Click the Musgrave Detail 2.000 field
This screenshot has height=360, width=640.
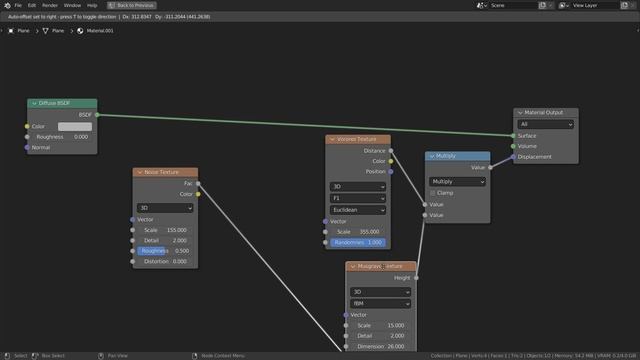tap(380, 336)
